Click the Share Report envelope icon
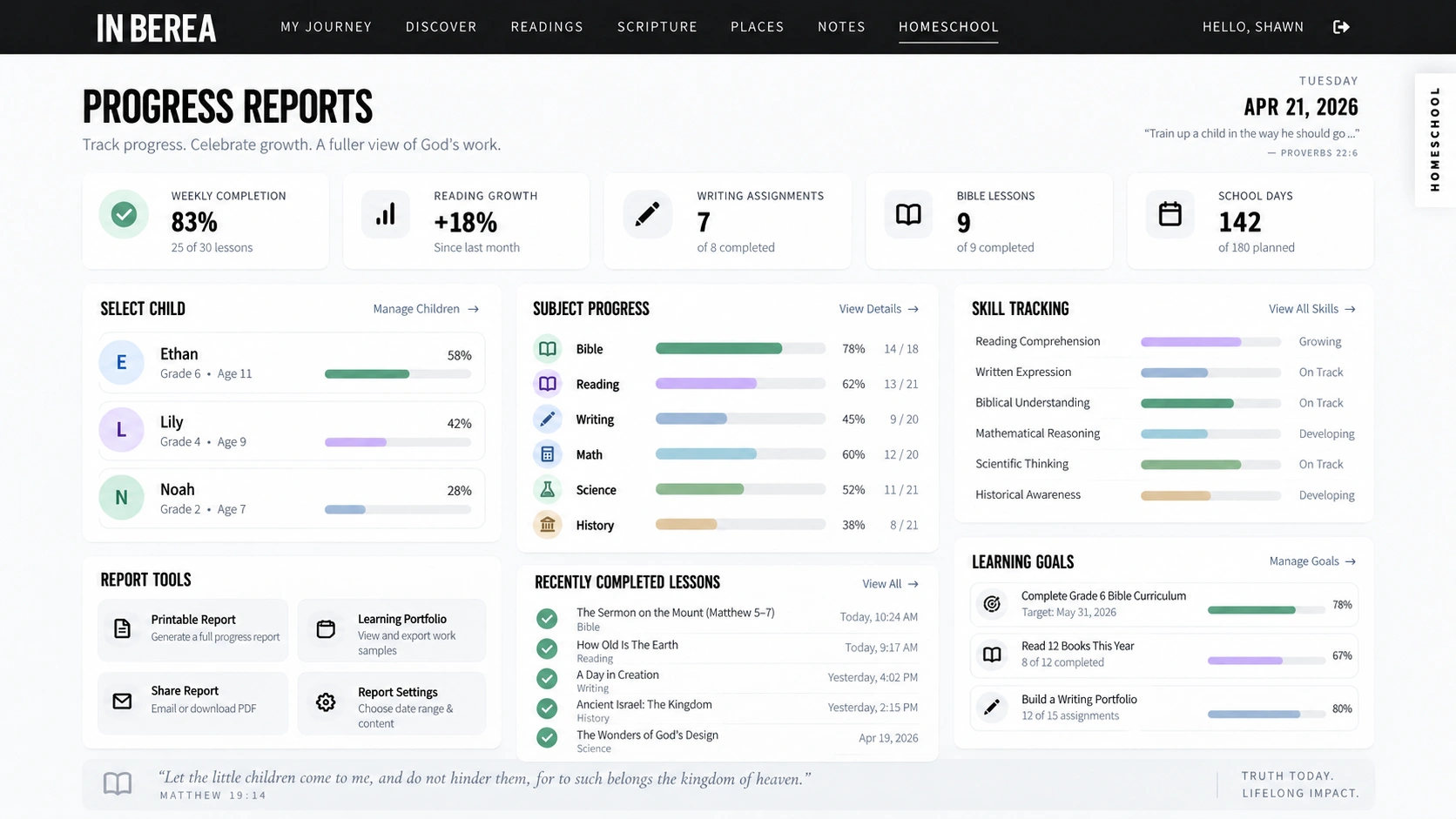This screenshot has height=819, width=1456. [x=122, y=701]
